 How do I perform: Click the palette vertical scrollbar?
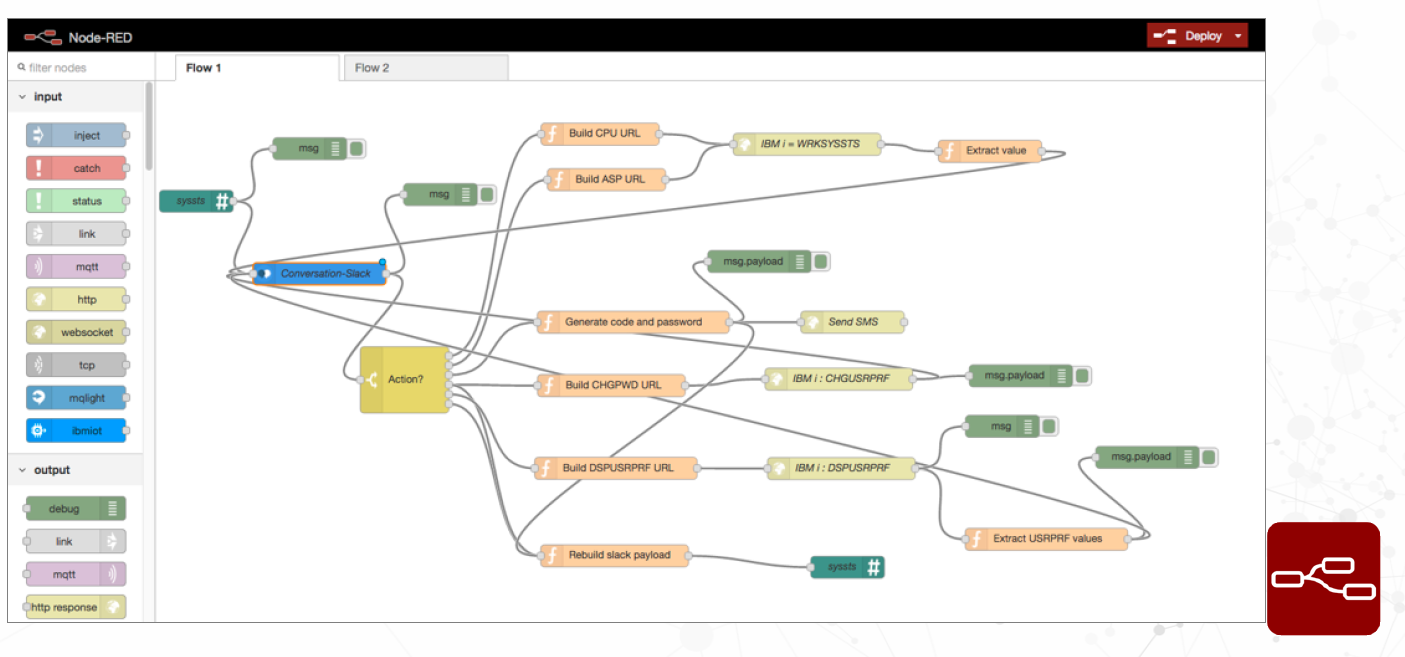click(x=149, y=128)
